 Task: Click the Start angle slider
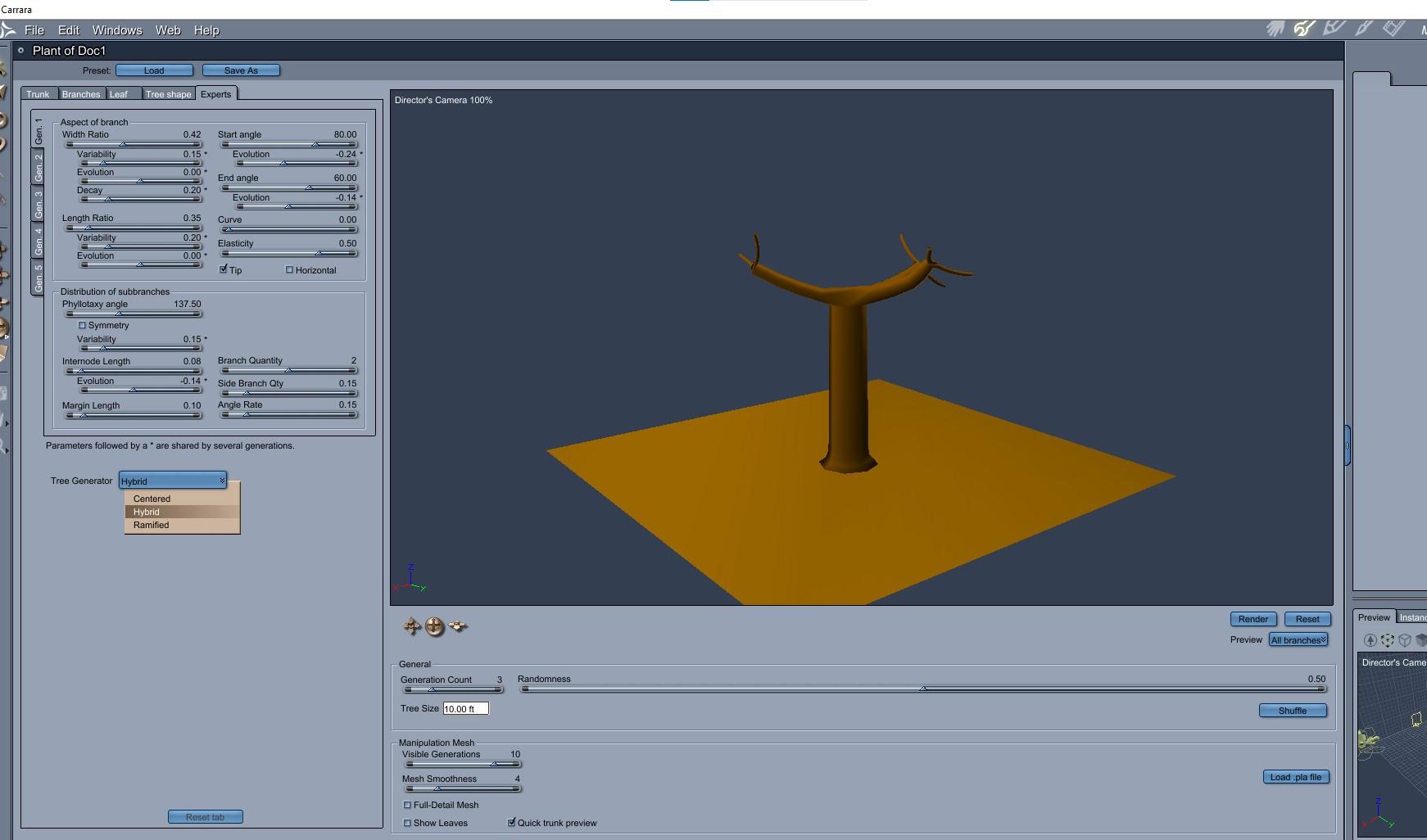289,144
